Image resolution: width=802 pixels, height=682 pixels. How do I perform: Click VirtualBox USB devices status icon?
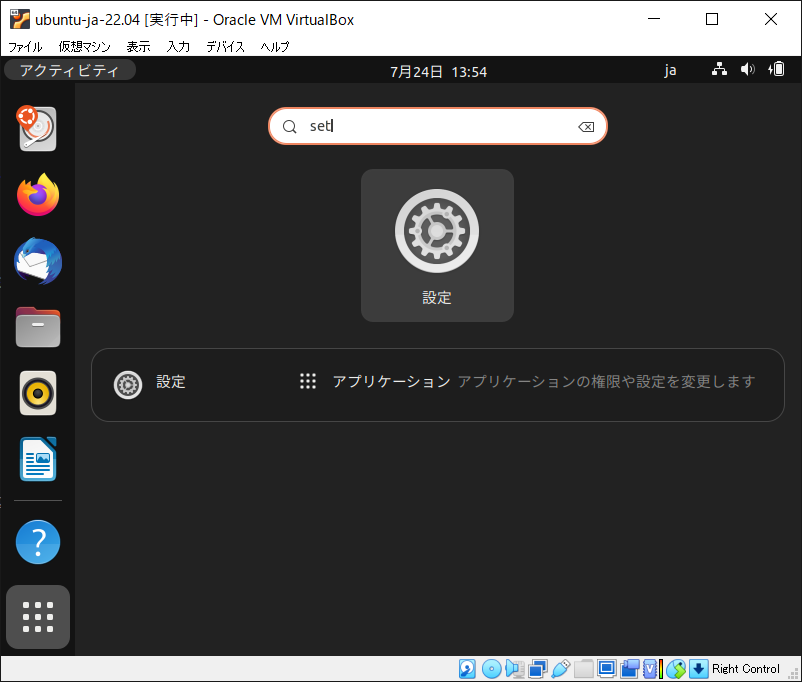point(561,669)
